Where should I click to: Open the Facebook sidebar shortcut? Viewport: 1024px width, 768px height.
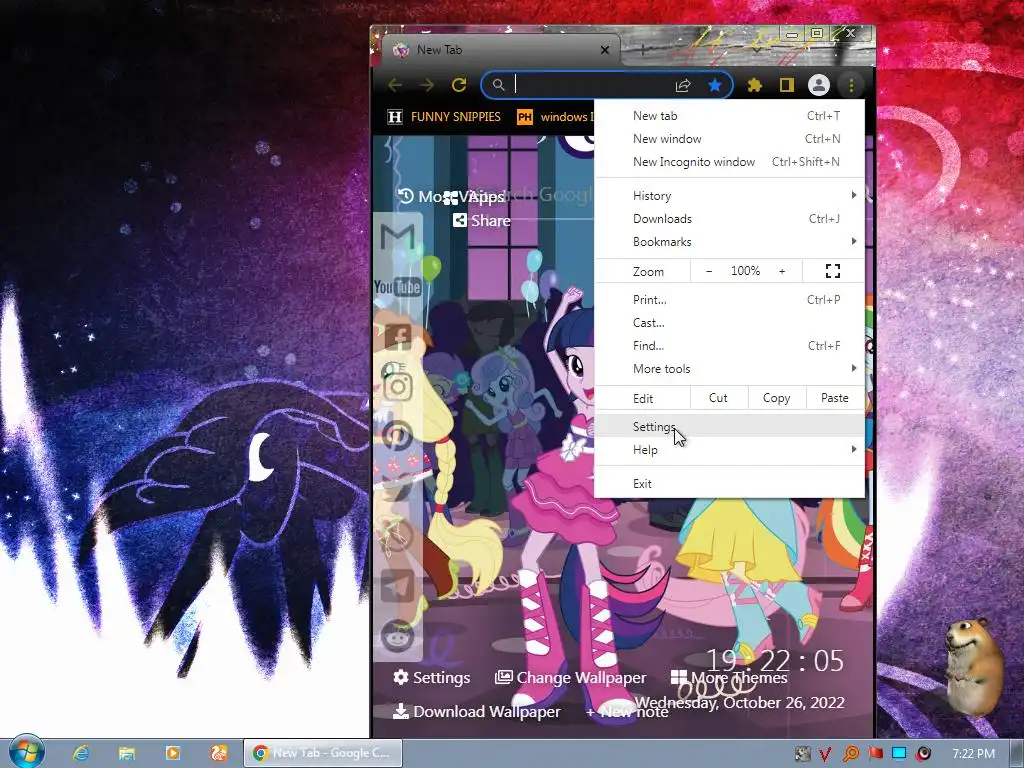pyautogui.click(x=398, y=338)
